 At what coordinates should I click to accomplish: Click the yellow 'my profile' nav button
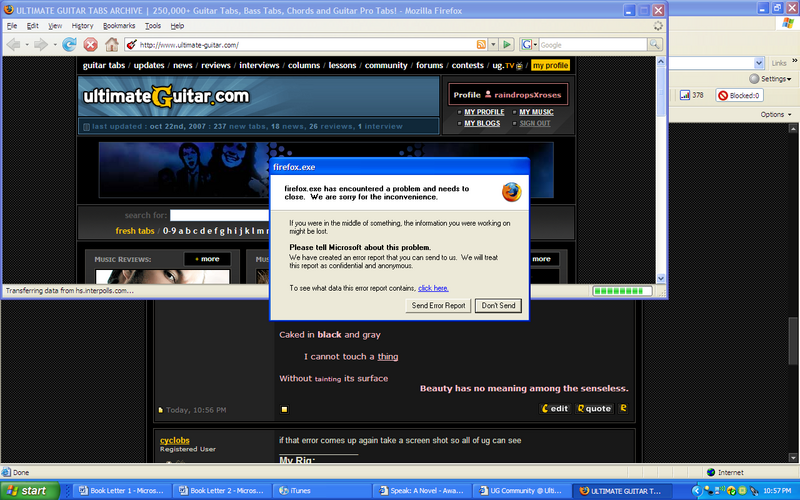tap(550, 65)
